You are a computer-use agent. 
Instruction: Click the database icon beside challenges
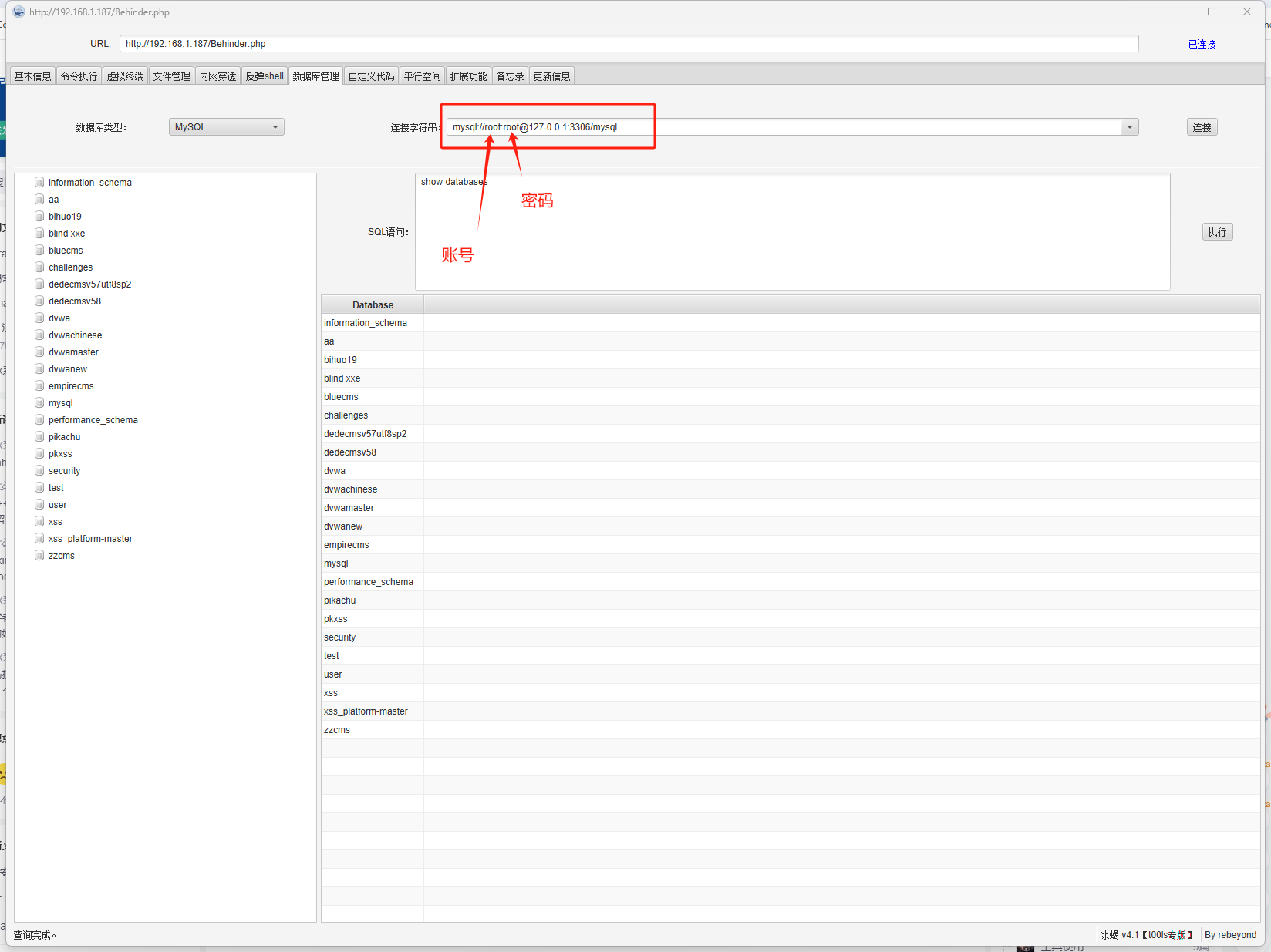tap(39, 267)
